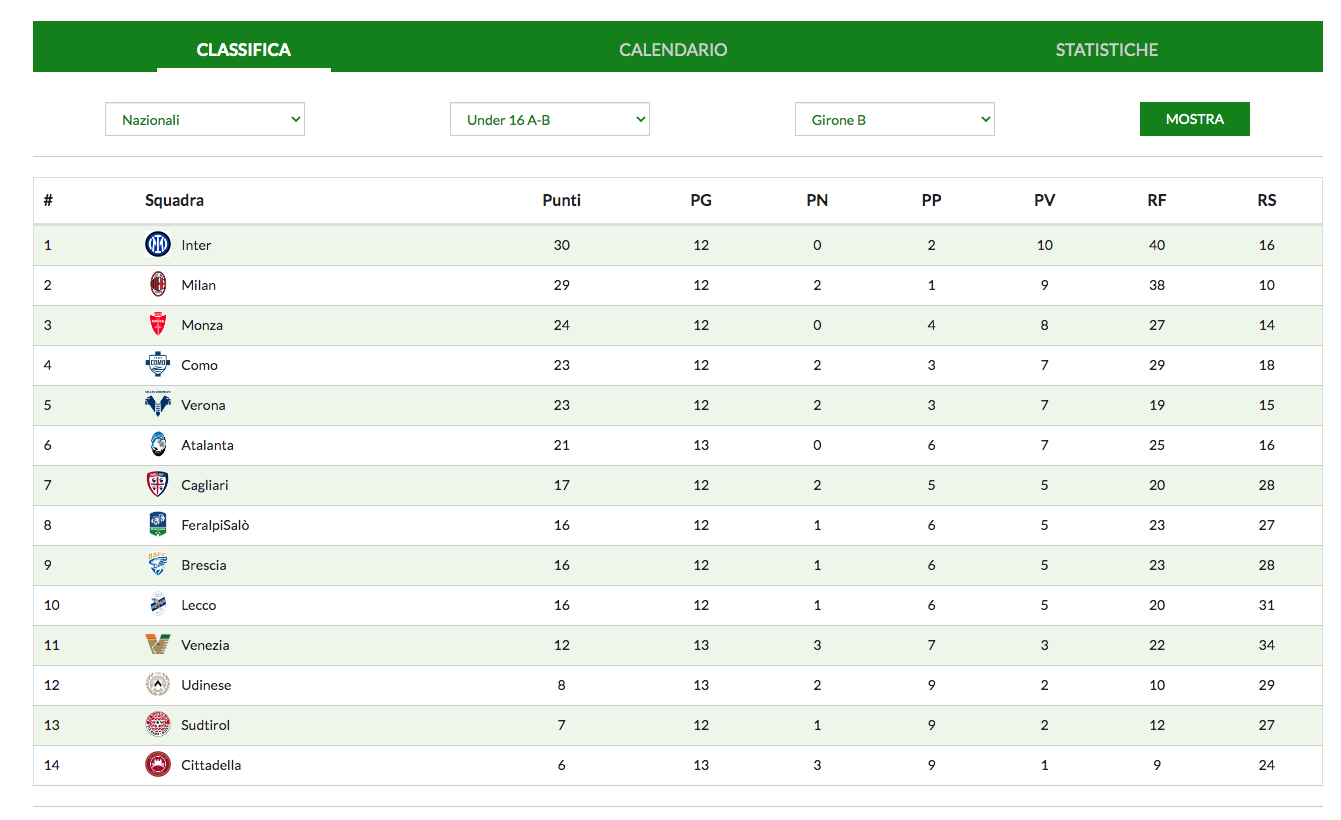Click the PP column header

click(931, 200)
